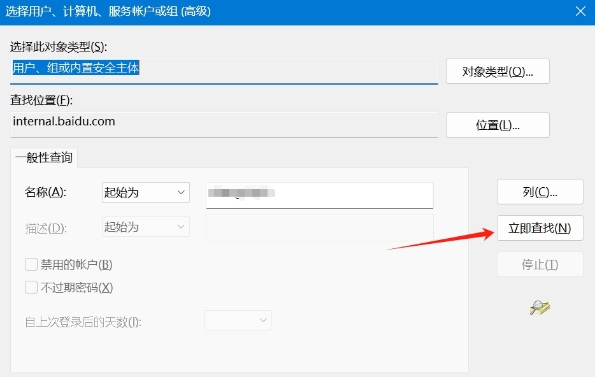Expand the 描述 起始为 dropdown
The height and width of the screenshot is (377, 595).
[x=146, y=227]
